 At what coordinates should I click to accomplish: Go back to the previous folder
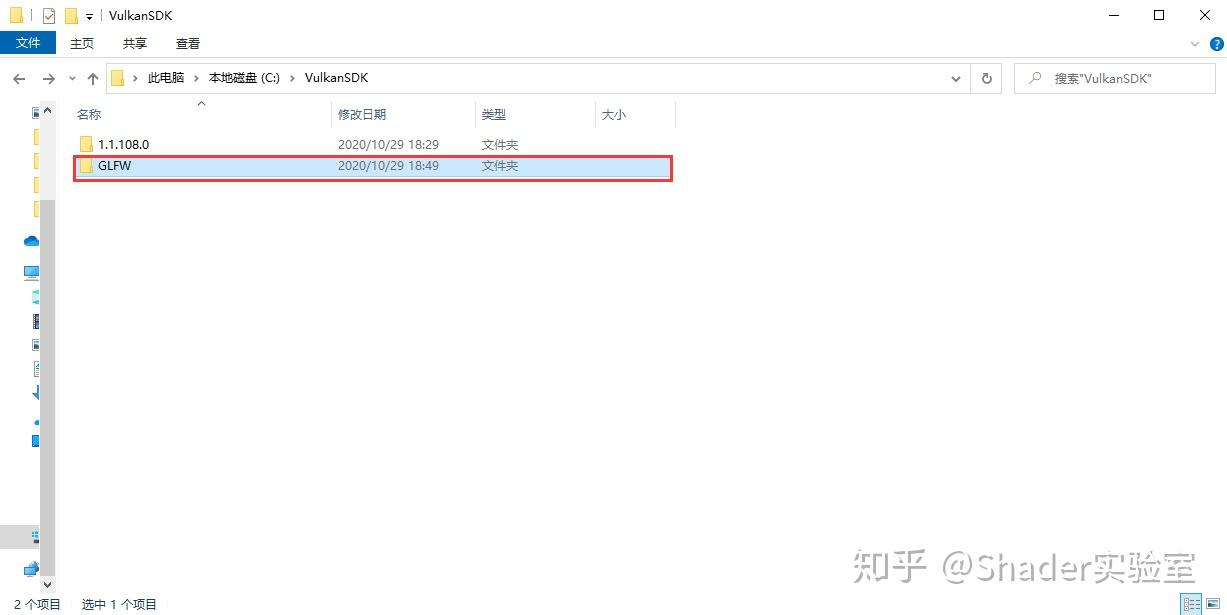(x=19, y=78)
